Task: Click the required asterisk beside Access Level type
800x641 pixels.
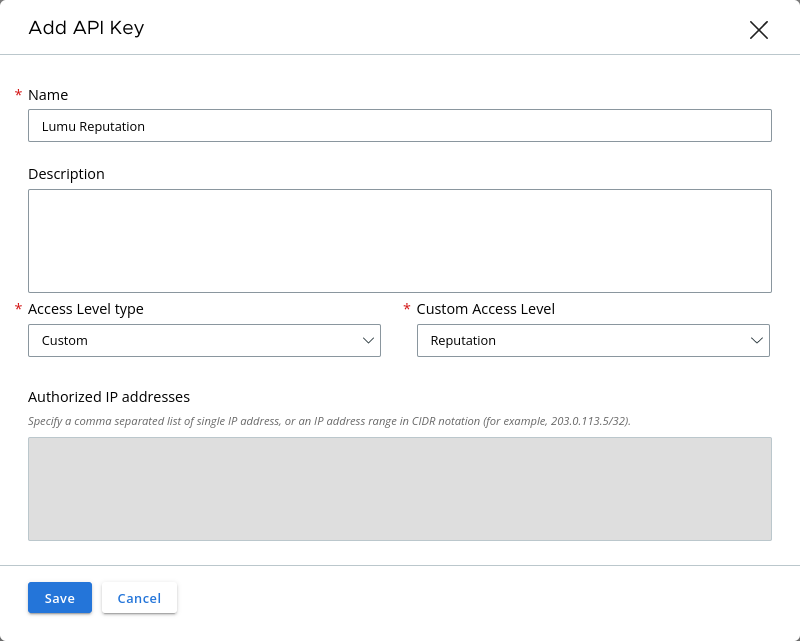Action: click(18, 309)
